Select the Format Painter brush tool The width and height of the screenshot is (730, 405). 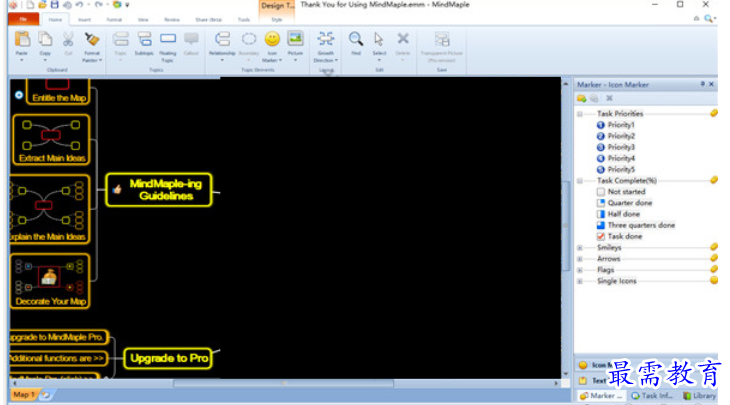pos(92,39)
